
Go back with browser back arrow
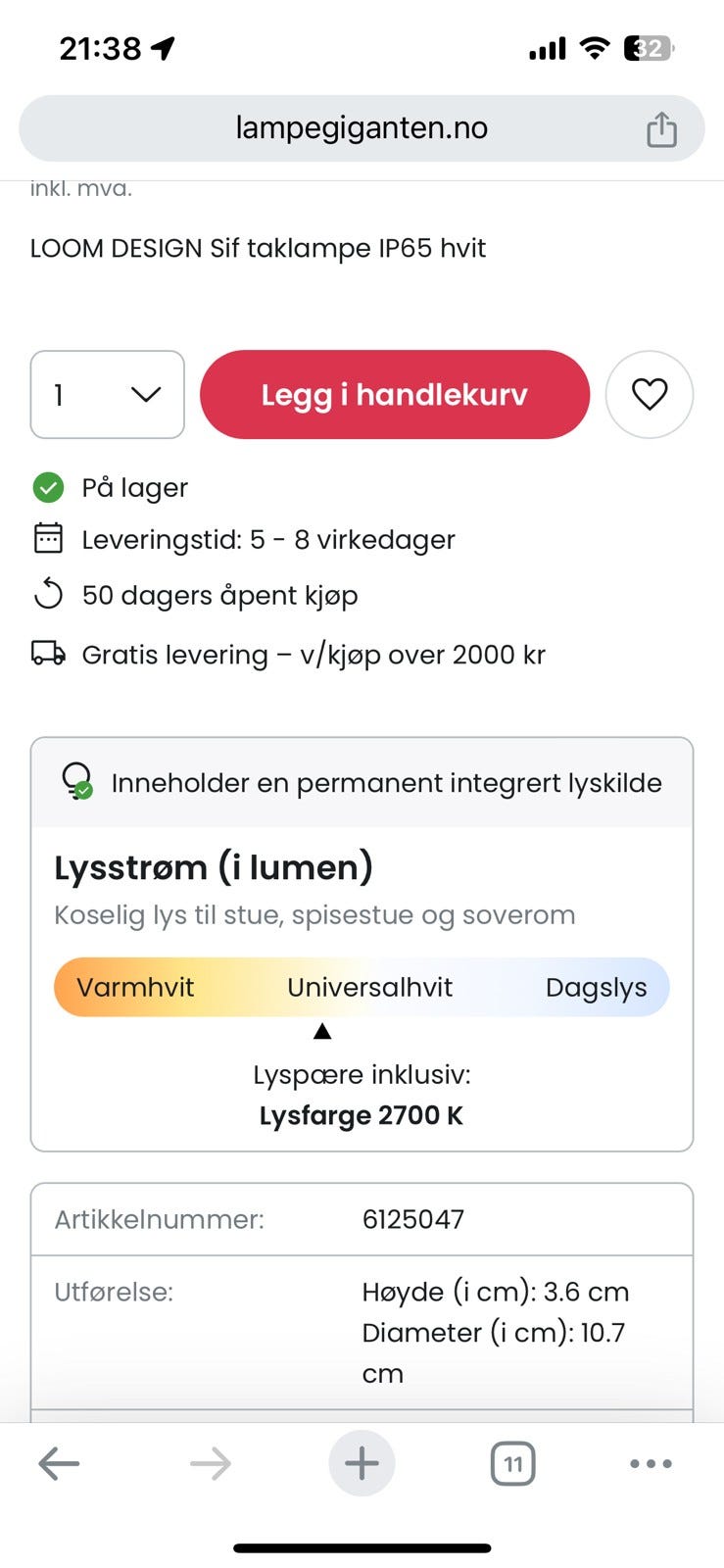[59, 1464]
